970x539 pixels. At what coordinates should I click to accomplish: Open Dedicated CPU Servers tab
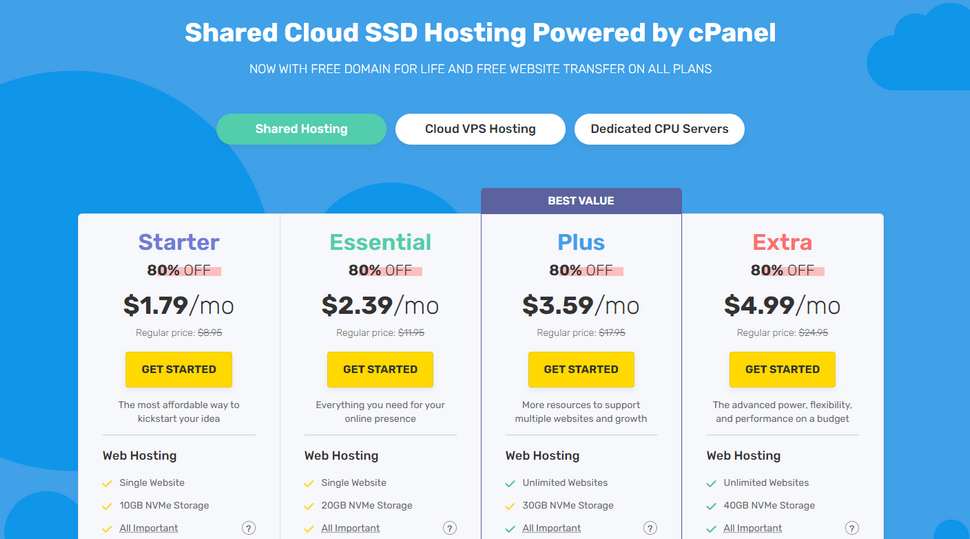coord(659,129)
